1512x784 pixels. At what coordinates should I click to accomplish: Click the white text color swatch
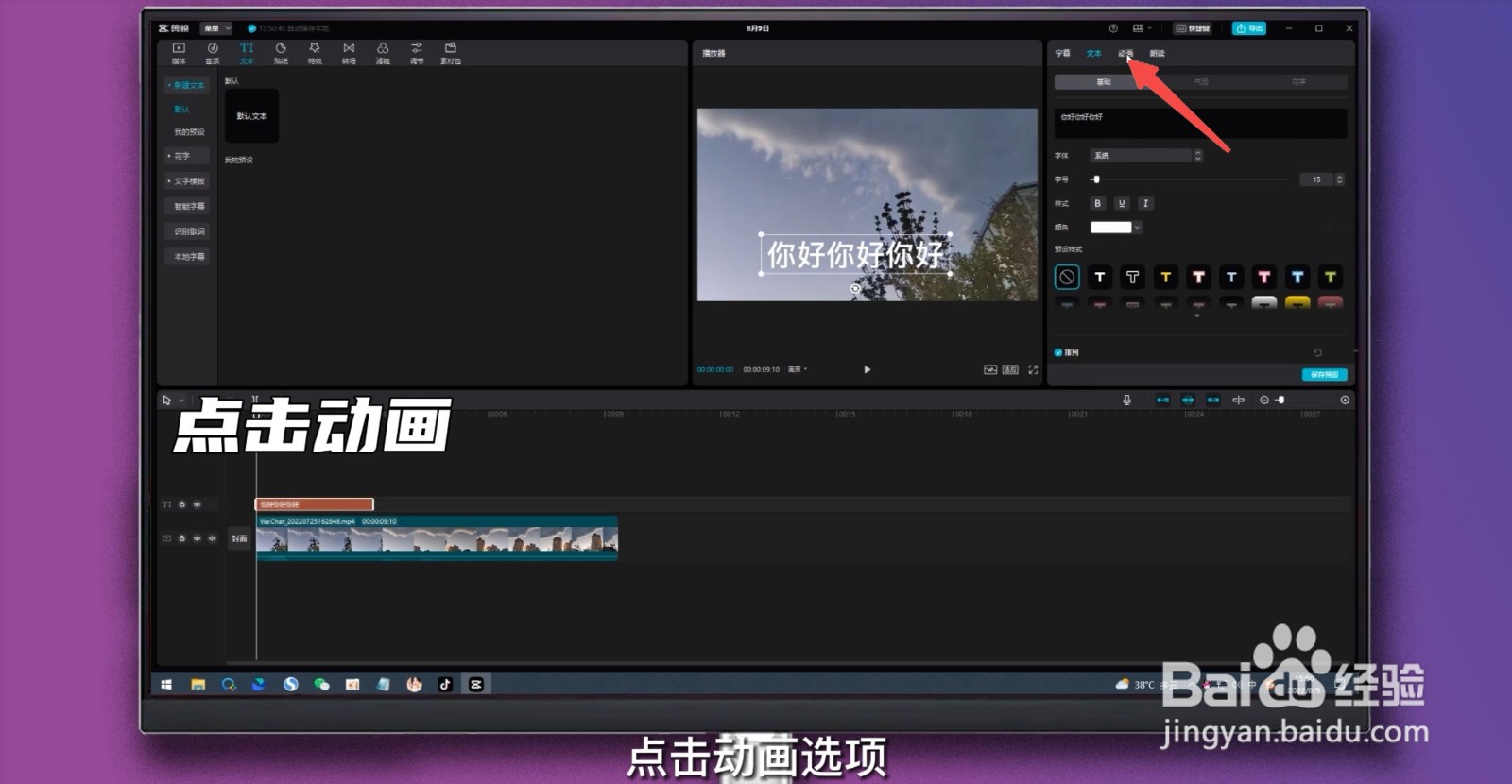tap(1110, 228)
